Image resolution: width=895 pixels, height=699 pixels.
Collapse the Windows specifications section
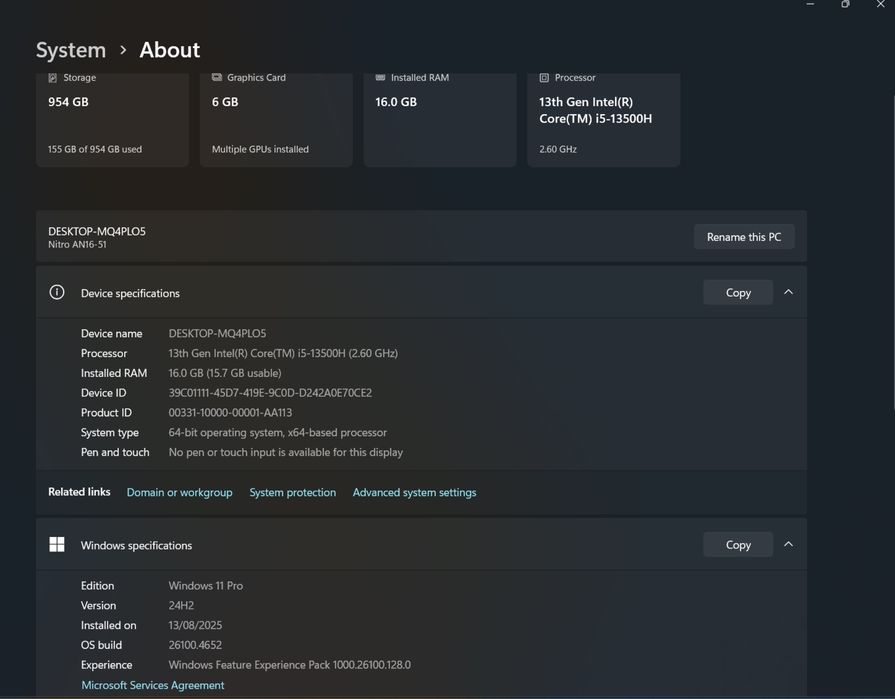[788, 544]
